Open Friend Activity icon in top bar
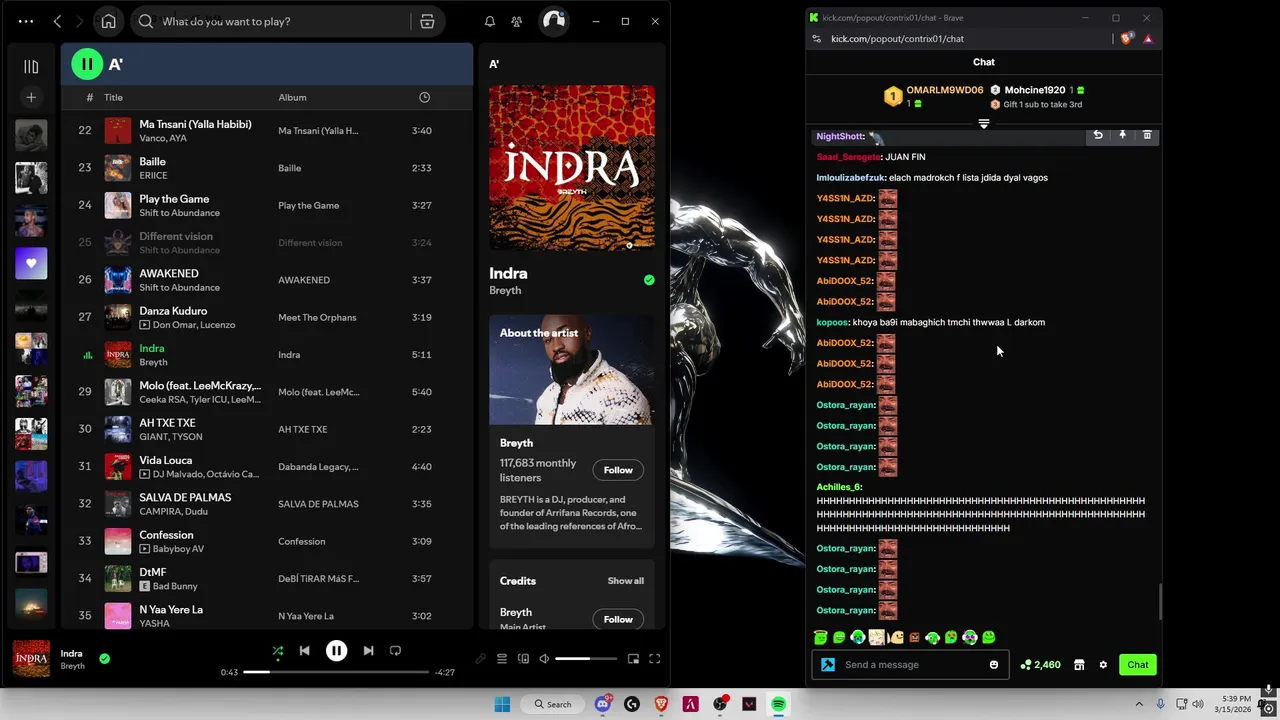 (x=516, y=21)
